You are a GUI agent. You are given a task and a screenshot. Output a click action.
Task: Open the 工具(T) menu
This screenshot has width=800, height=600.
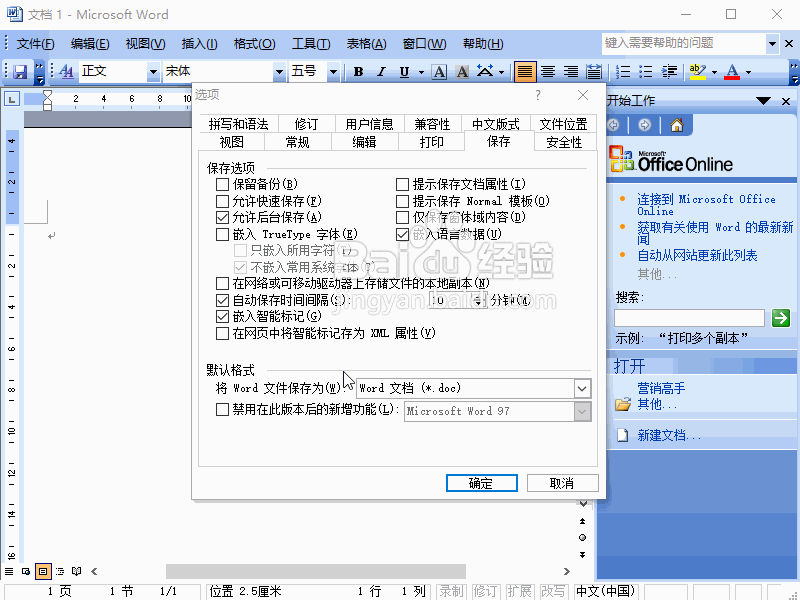tap(311, 44)
